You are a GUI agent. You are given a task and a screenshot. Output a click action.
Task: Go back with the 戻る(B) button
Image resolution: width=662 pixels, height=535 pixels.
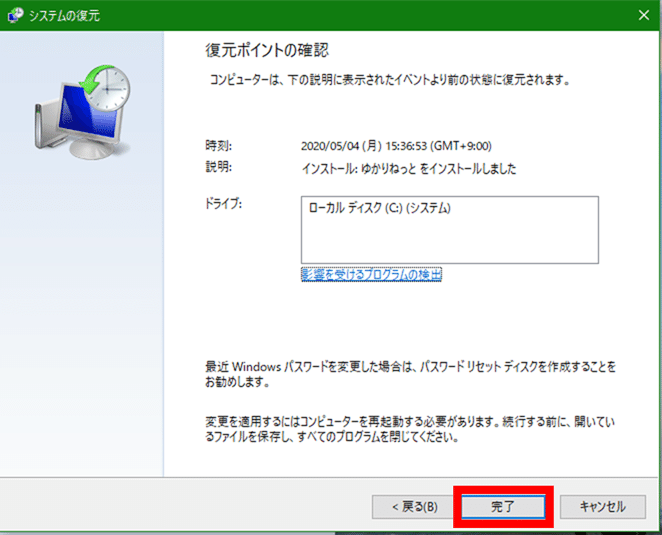[x=415, y=506]
